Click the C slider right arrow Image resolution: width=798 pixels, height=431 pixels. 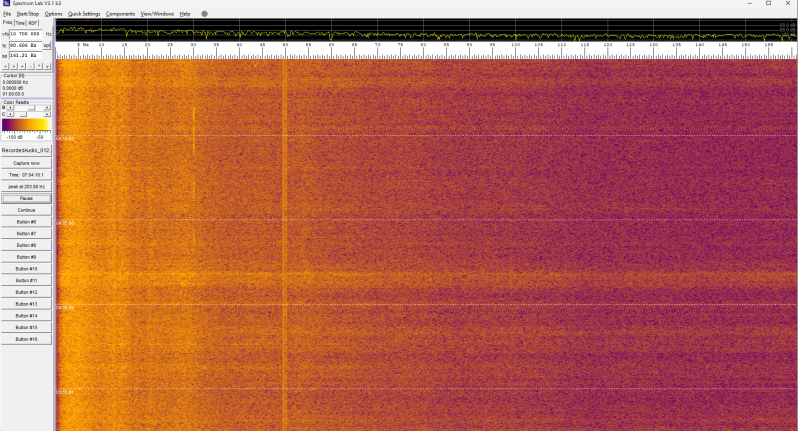[47, 114]
